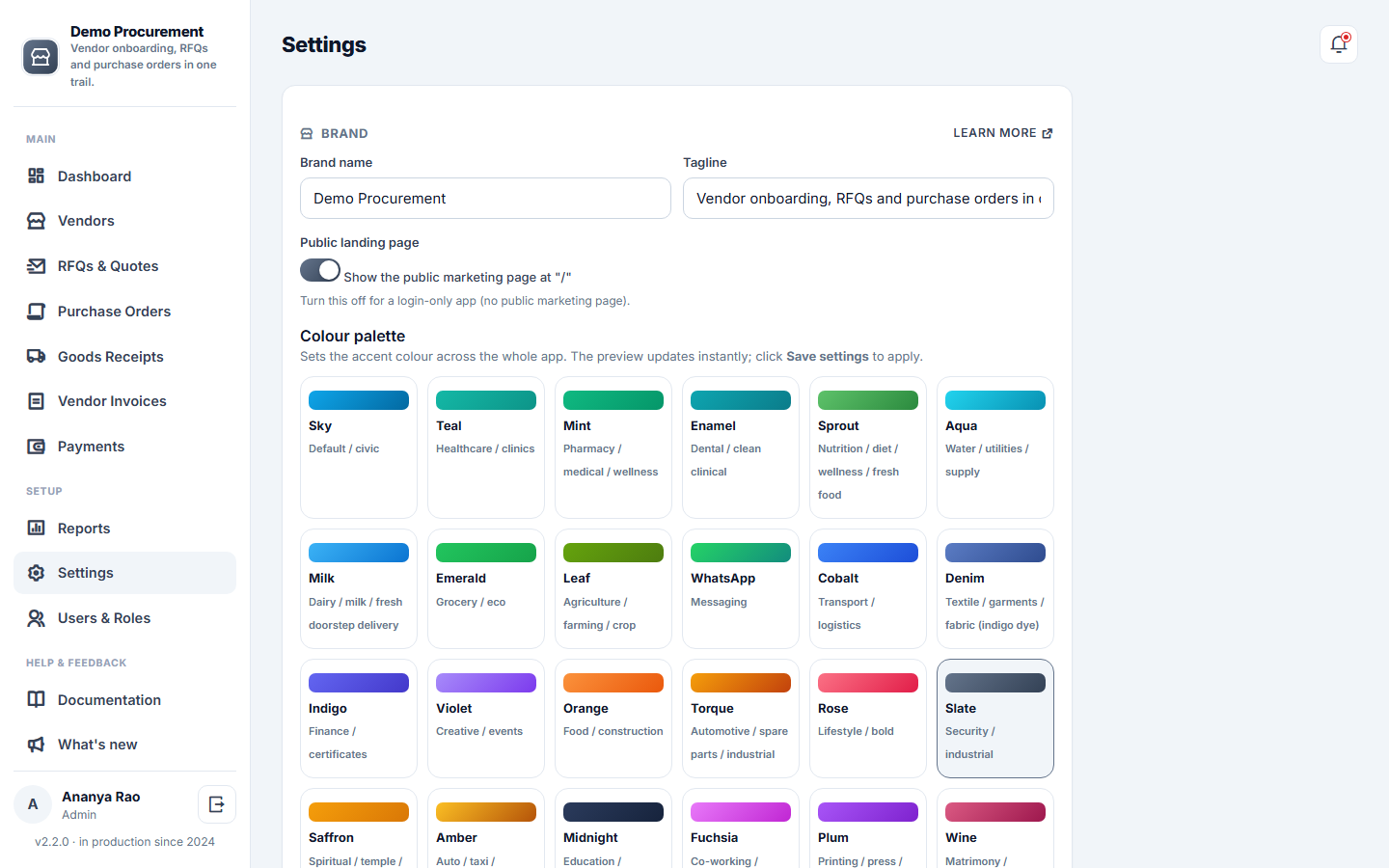This screenshot has height=868, width=1389.
Task: Pick the Violet palette card
Action: [486, 719]
